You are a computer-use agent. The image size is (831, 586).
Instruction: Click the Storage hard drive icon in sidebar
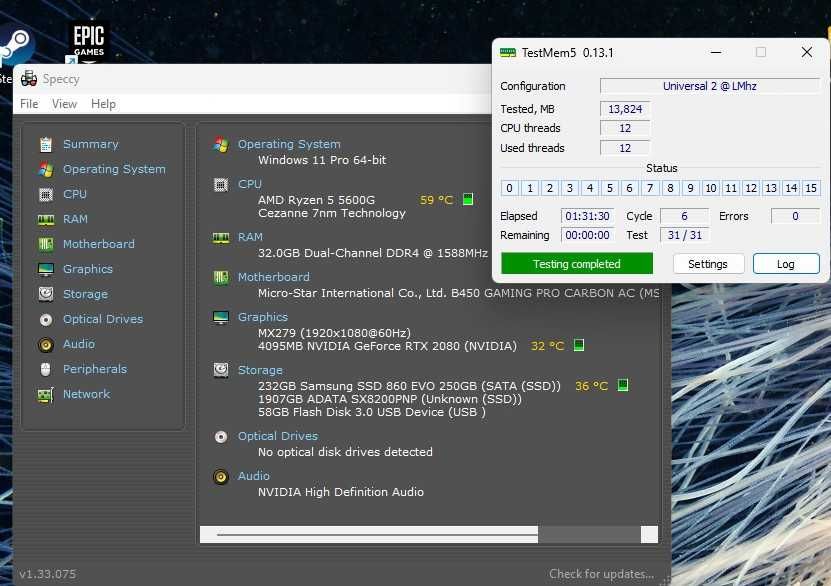46,294
